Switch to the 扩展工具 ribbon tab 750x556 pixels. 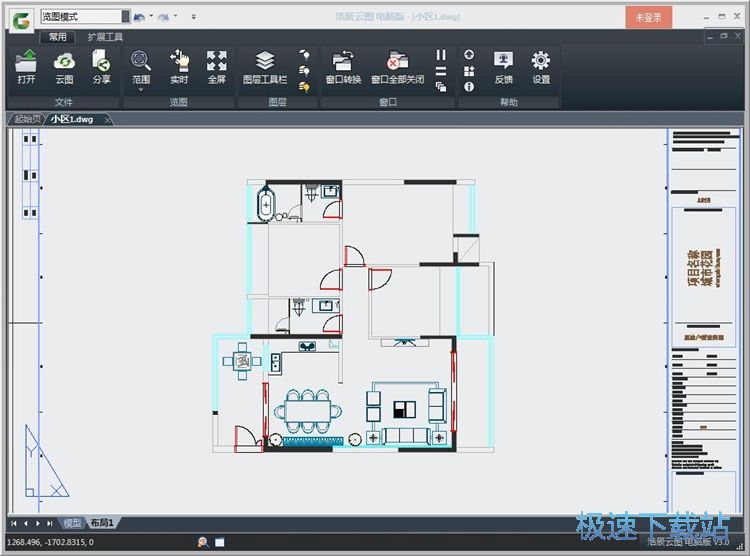tap(105, 37)
